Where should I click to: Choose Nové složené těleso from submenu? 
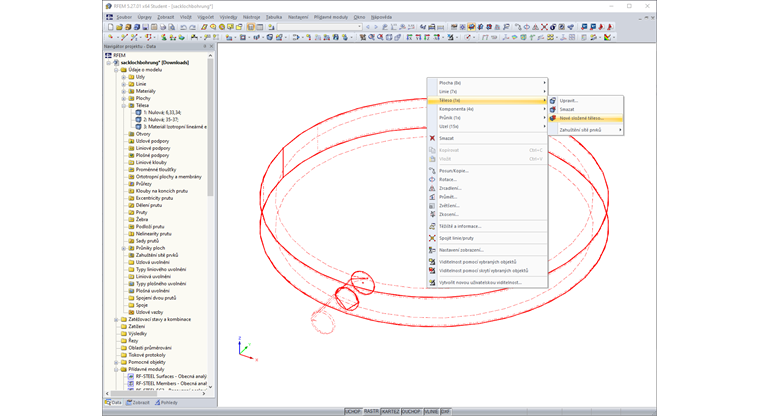click(x=586, y=118)
